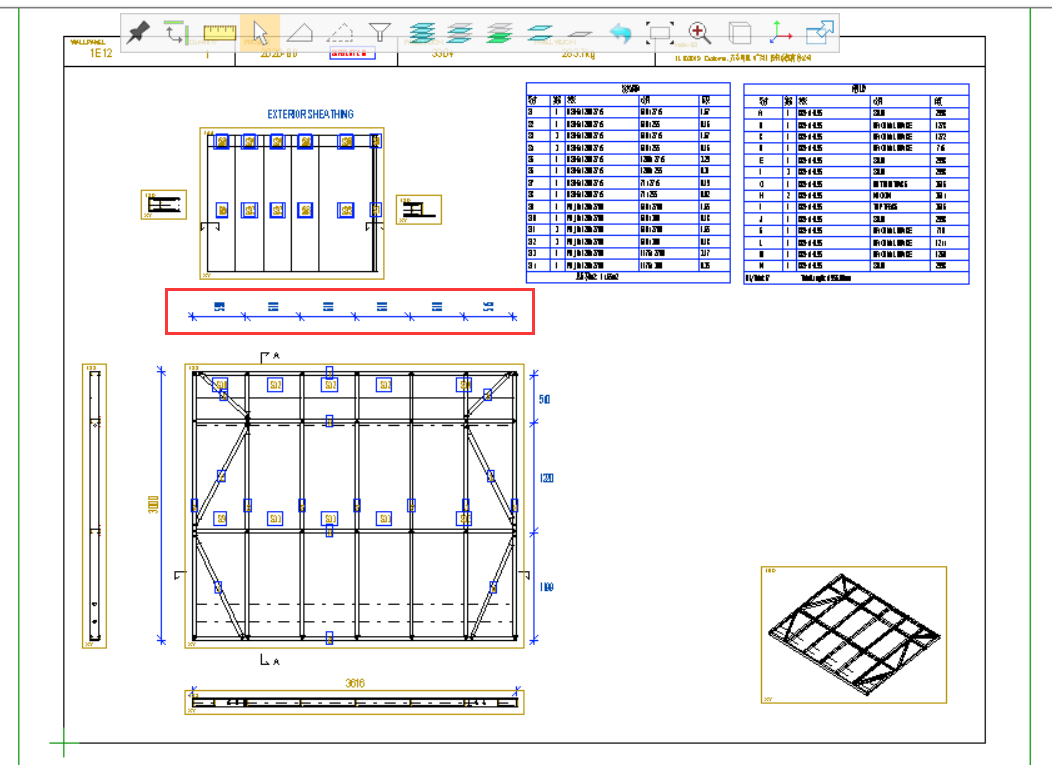1052x765 pixels.
Task: Show all layers with full teal stack icon
Action: [x=421, y=32]
